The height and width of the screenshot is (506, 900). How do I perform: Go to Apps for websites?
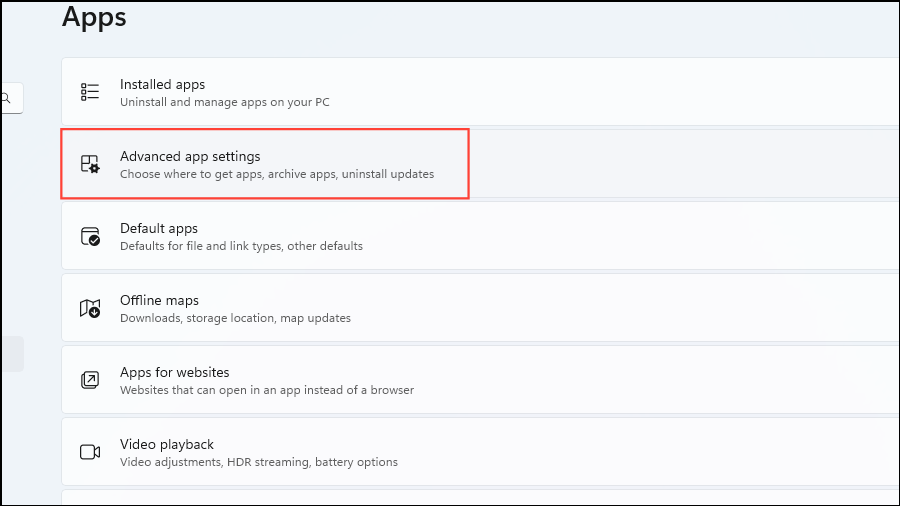tap(480, 380)
